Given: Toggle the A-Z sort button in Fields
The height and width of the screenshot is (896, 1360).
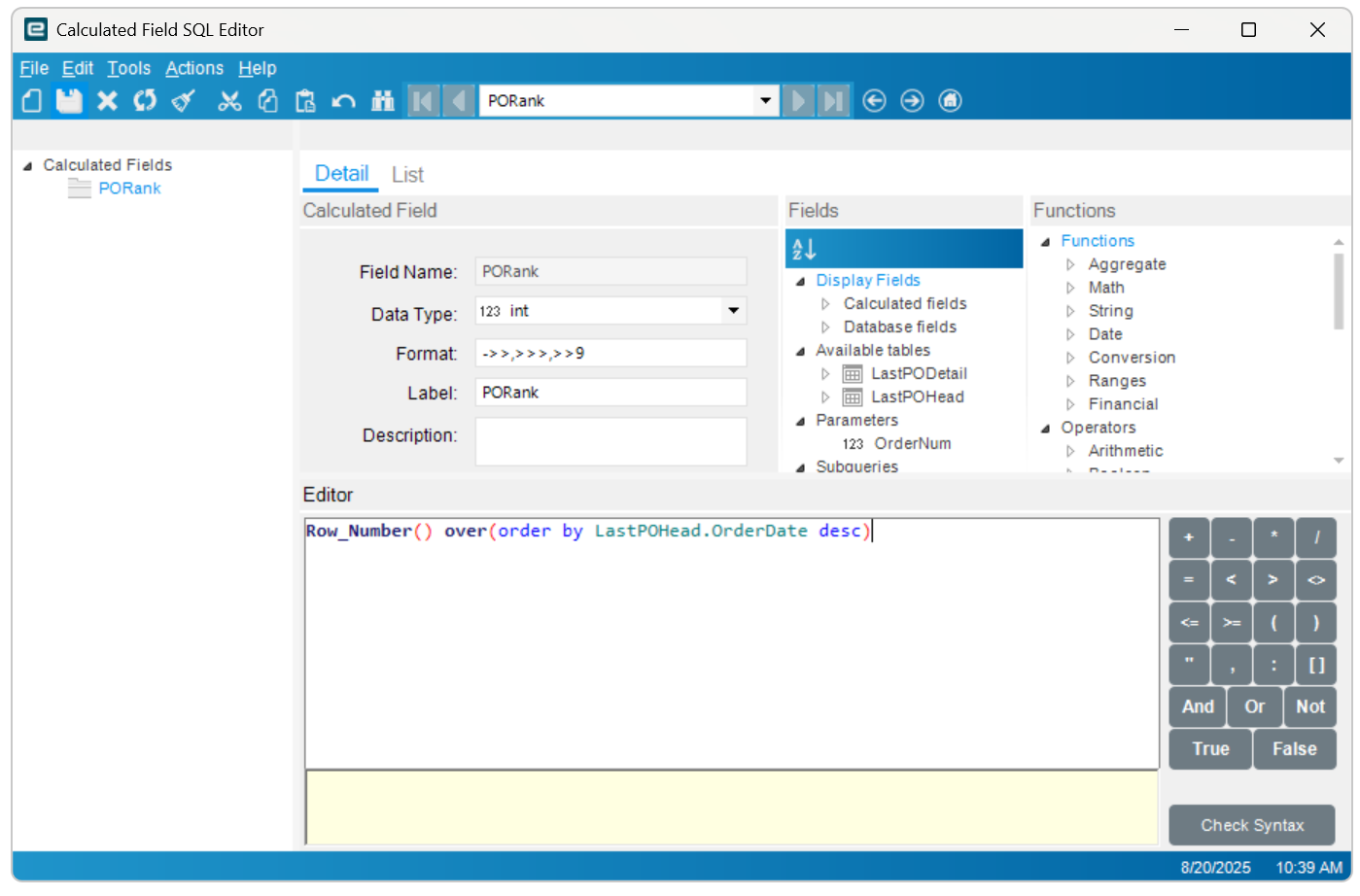Looking at the screenshot, I should [804, 250].
